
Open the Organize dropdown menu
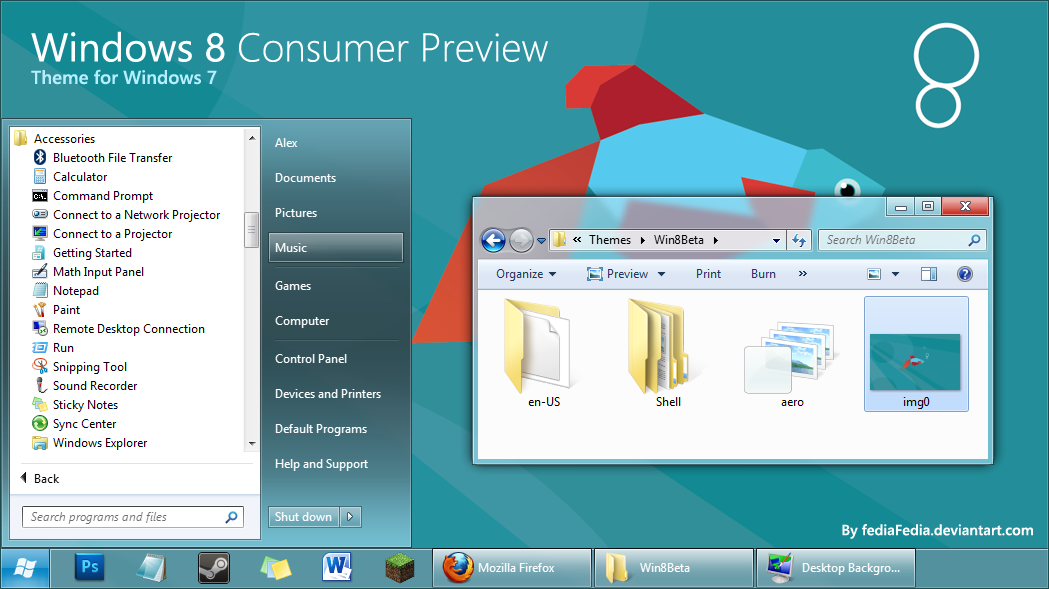click(526, 274)
